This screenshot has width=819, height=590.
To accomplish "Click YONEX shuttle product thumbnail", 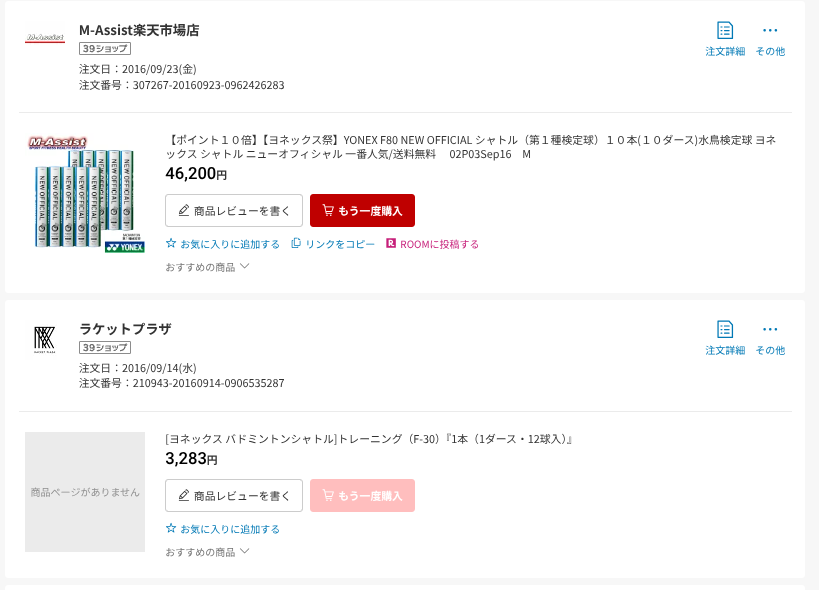I will click(85, 193).
